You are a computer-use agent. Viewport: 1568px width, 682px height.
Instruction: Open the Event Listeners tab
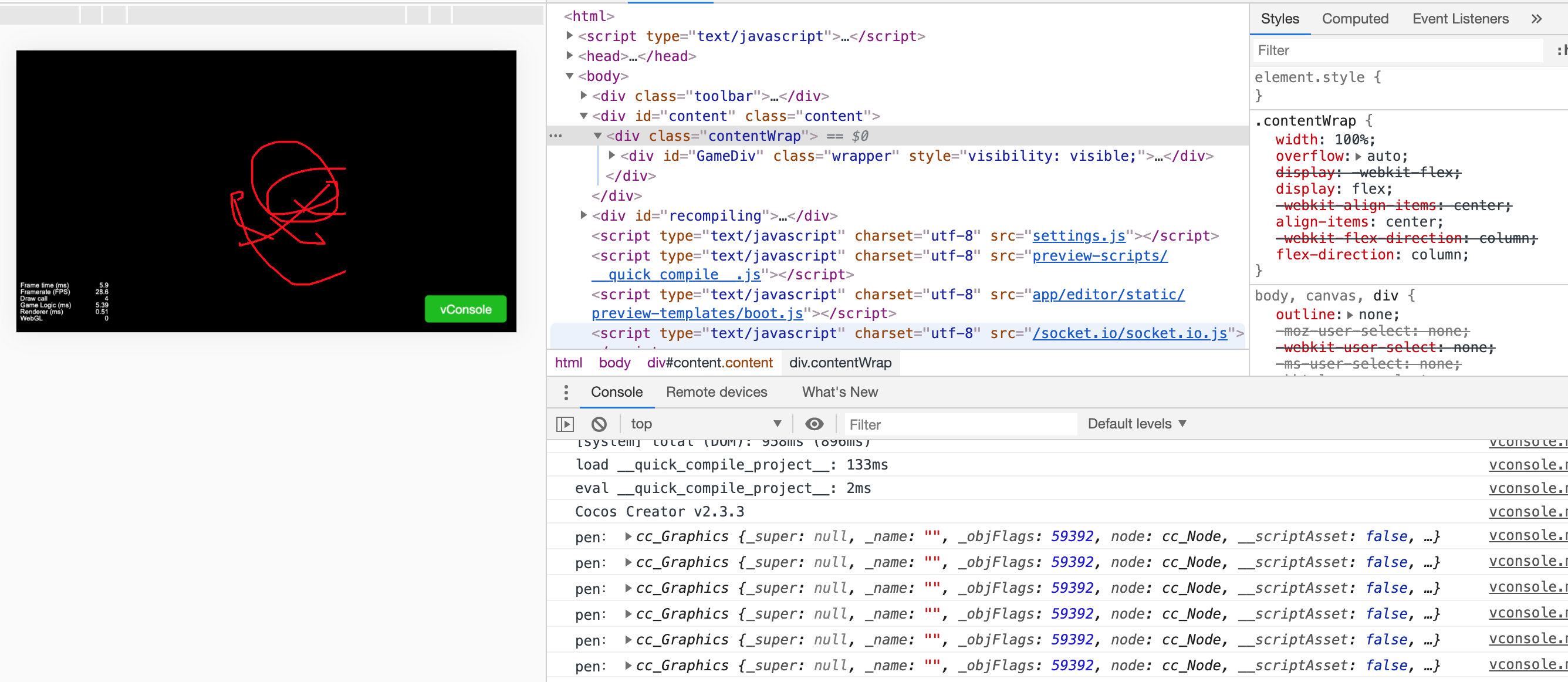pyautogui.click(x=1459, y=19)
